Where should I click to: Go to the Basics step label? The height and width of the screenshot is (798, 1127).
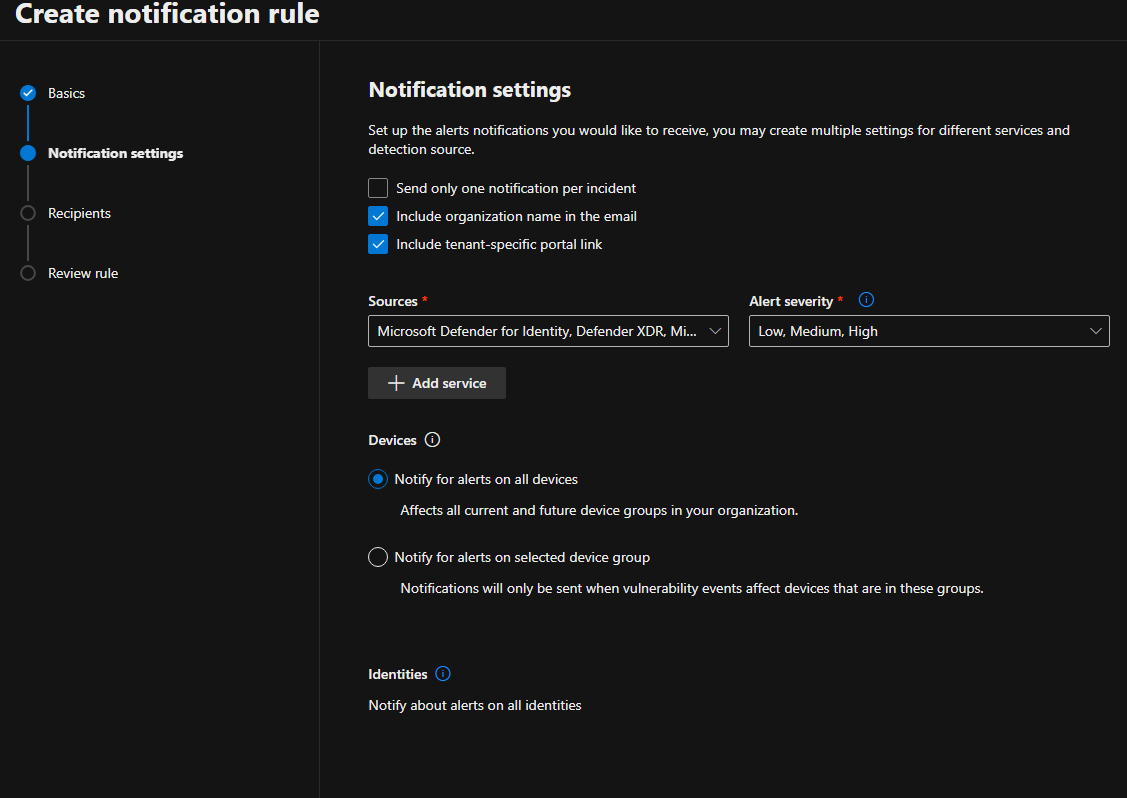pyautogui.click(x=66, y=93)
